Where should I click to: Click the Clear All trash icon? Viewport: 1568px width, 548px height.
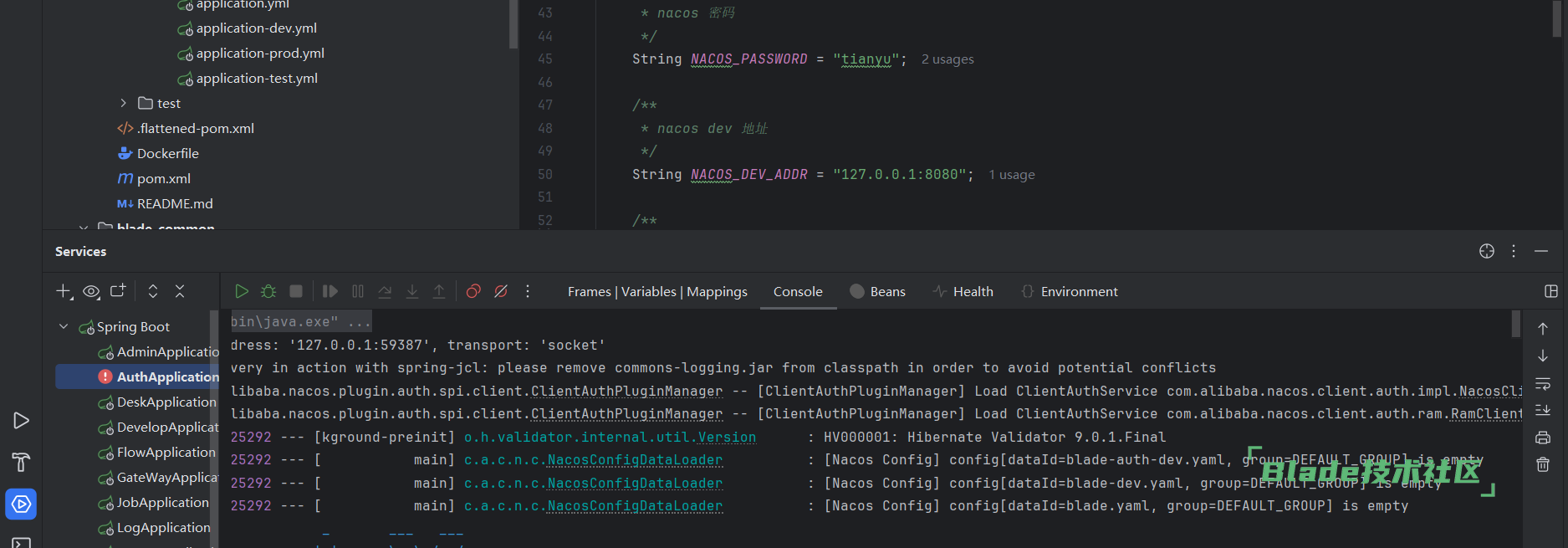1543,464
